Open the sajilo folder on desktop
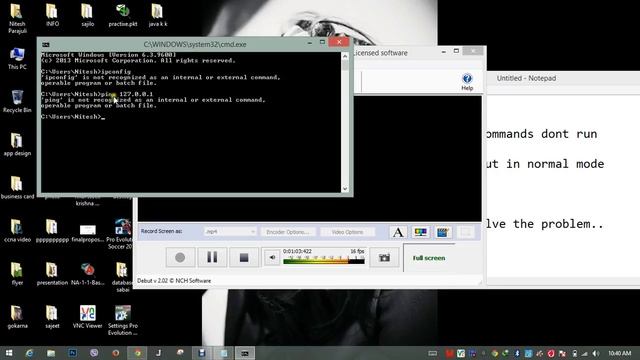The width and height of the screenshot is (640, 360). 87,15
